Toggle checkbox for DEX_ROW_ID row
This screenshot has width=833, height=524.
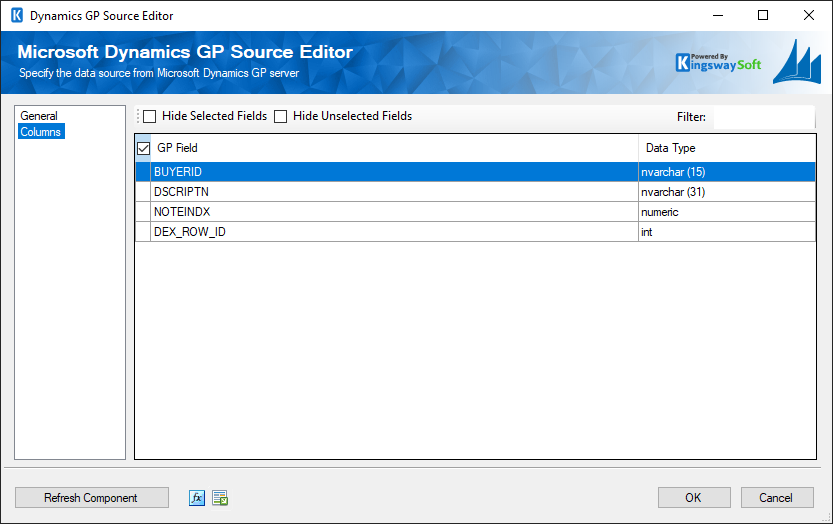pyautogui.click(x=143, y=232)
